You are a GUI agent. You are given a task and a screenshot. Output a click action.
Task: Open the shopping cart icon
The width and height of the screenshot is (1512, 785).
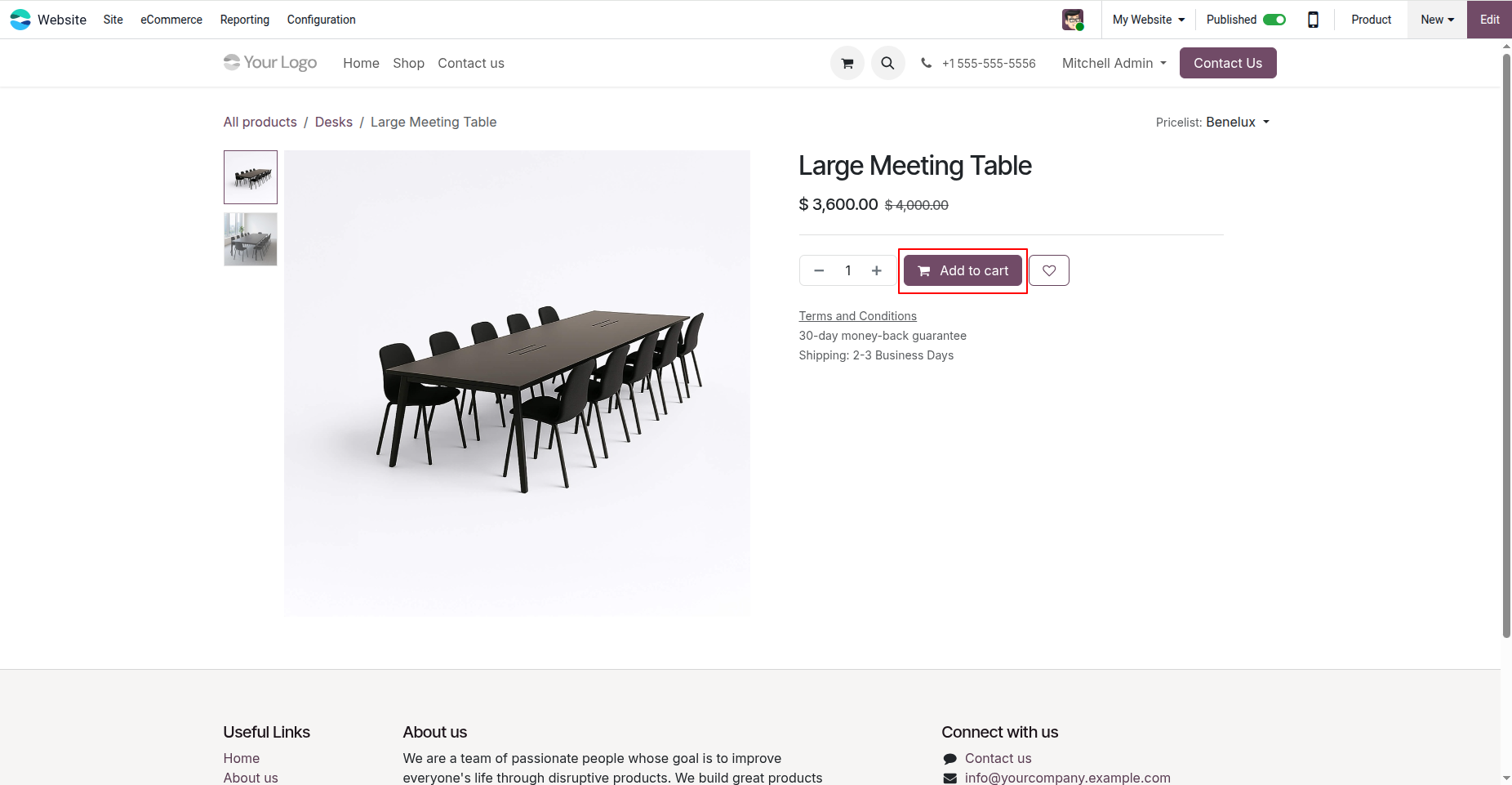click(847, 63)
